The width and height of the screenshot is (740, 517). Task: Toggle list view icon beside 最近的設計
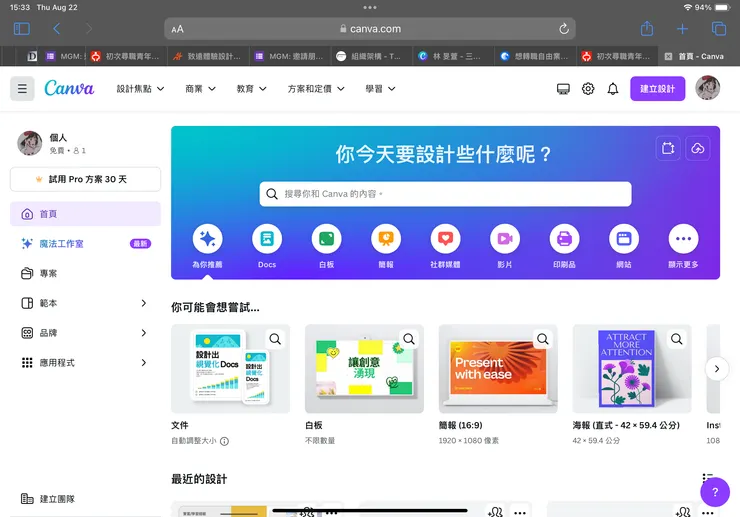pyautogui.click(x=707, y=477)
